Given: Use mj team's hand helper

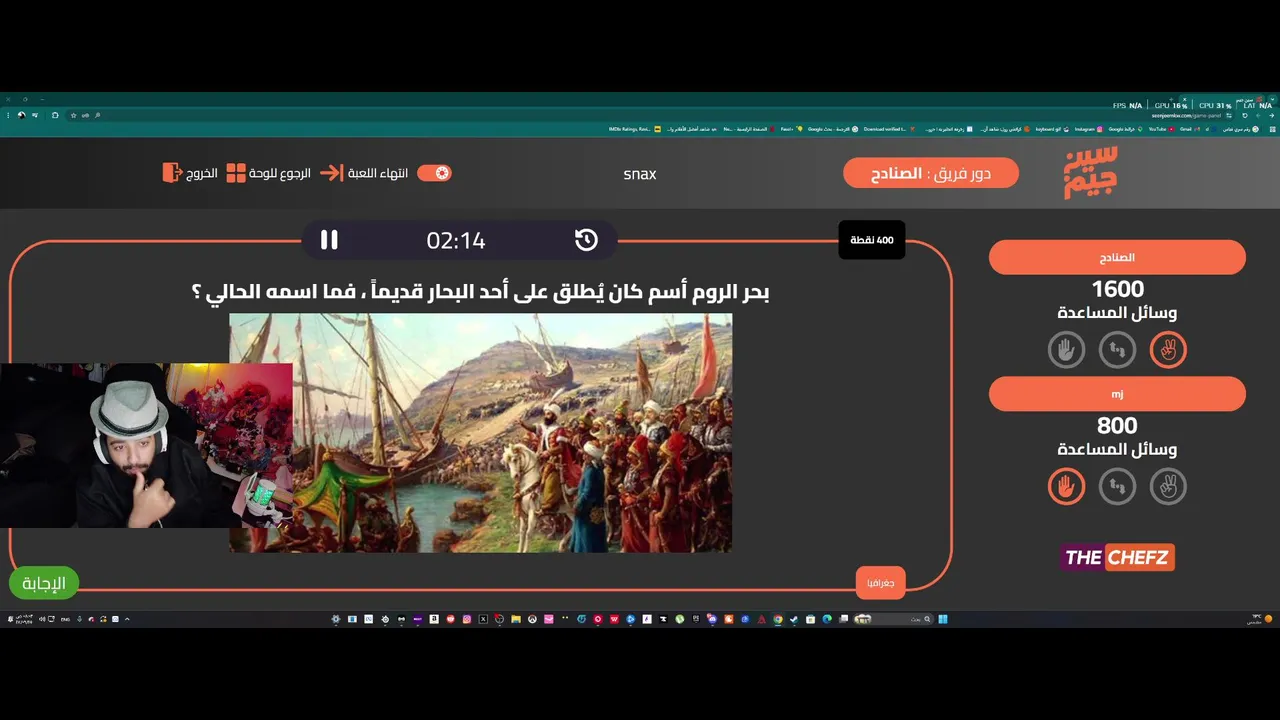Looking at the screenshot, I should pos(1066,487).
